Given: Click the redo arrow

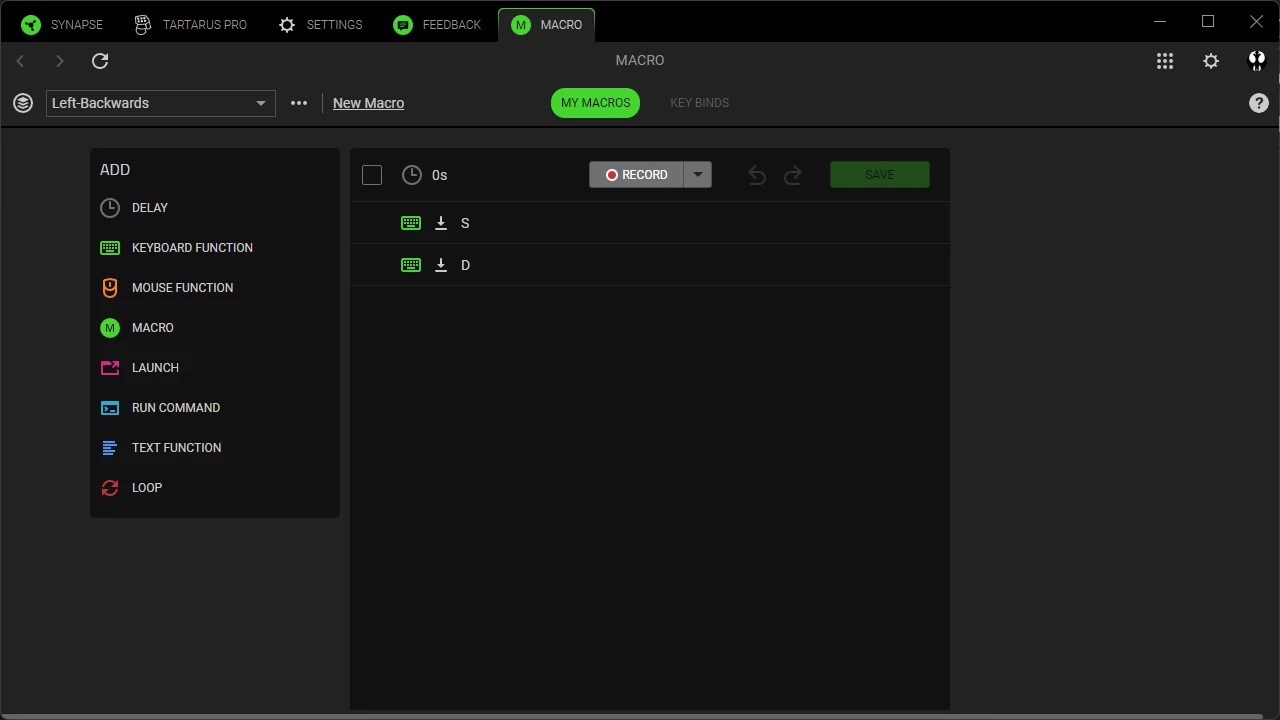Looking at the screenshot, I should click(x=793, y=176).
